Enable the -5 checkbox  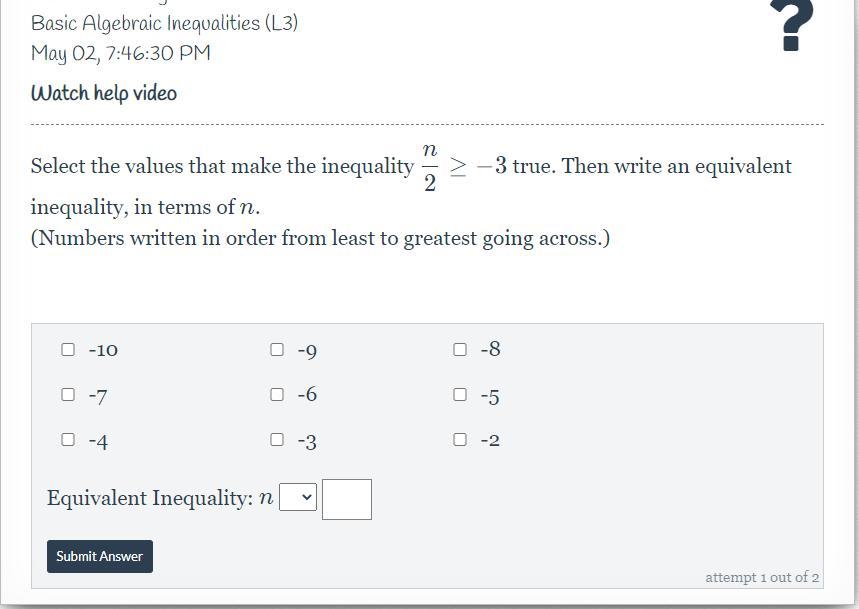tap(460, 394)
